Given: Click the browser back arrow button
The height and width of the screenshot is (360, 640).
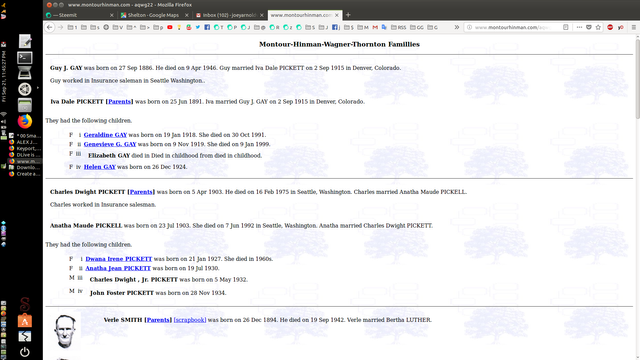Looking at the screenshot, I should click(x=50, y=27).
